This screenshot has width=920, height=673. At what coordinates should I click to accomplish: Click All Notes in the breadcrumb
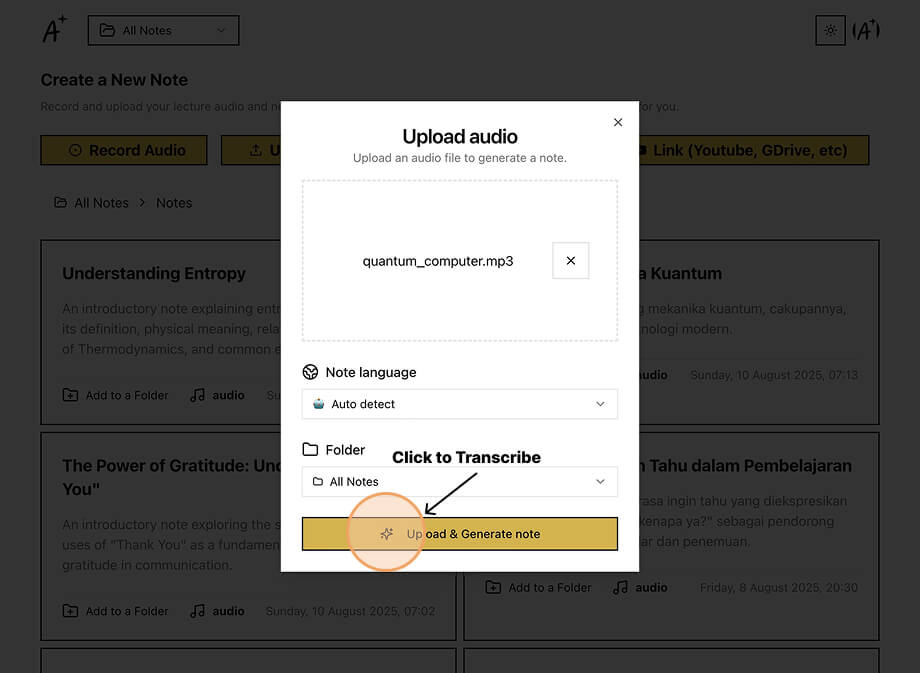pos(101,203)
